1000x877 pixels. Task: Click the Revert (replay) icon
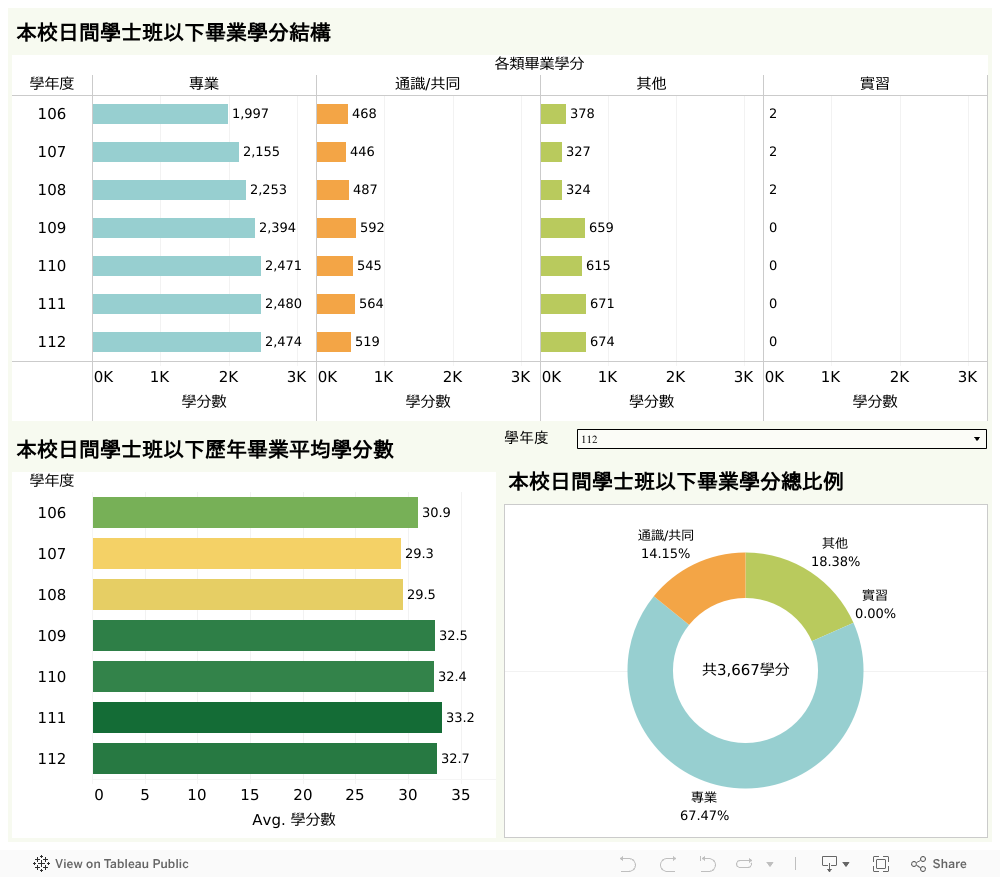coord(707,864)
